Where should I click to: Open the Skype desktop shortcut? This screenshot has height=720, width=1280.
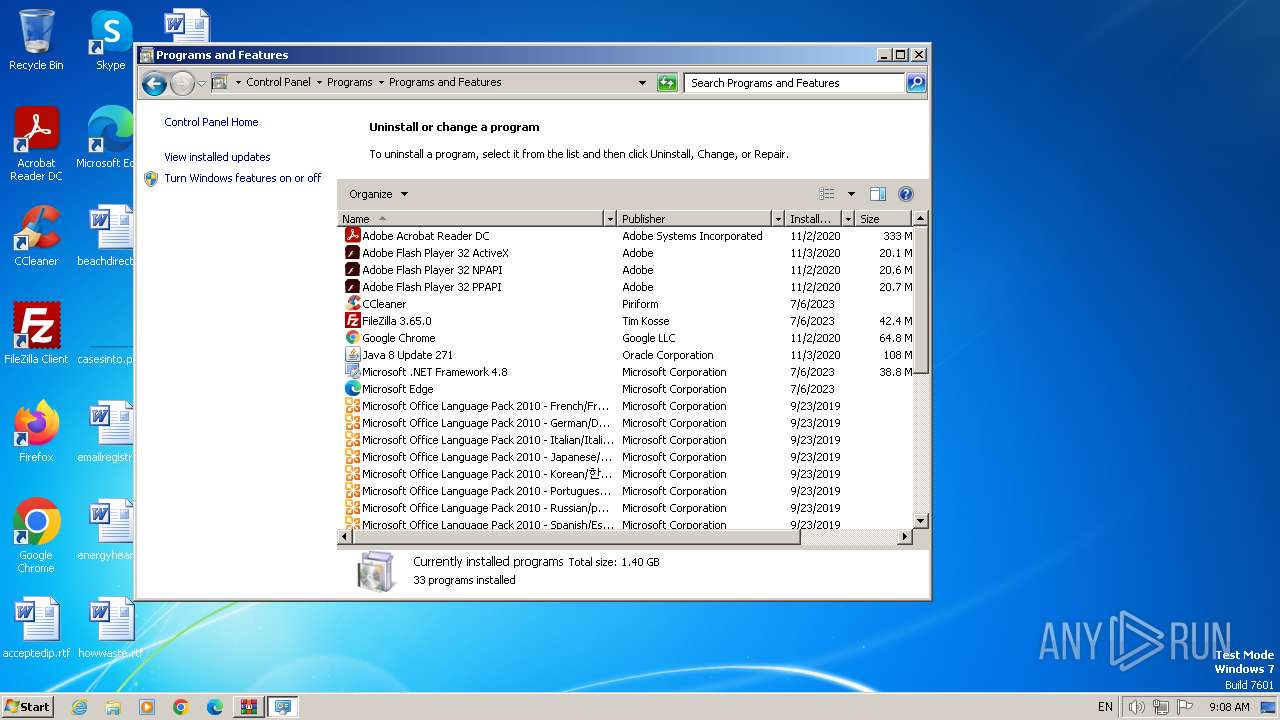[x=110, y=40]
